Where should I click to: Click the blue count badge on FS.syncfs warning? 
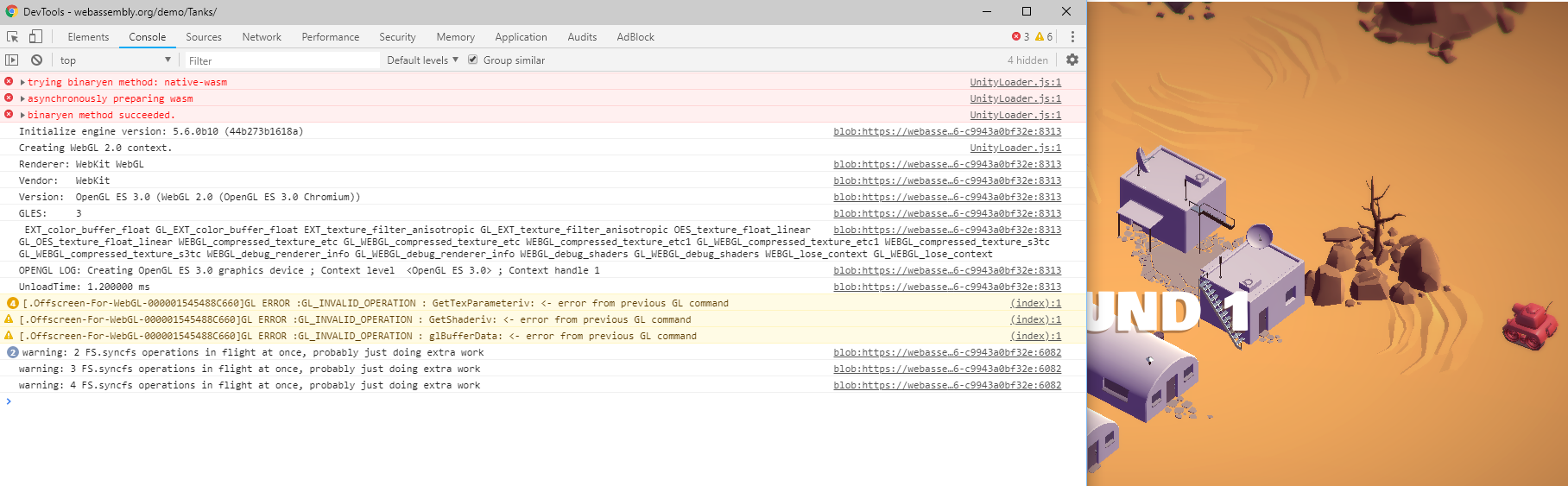[x=12, y=352]
